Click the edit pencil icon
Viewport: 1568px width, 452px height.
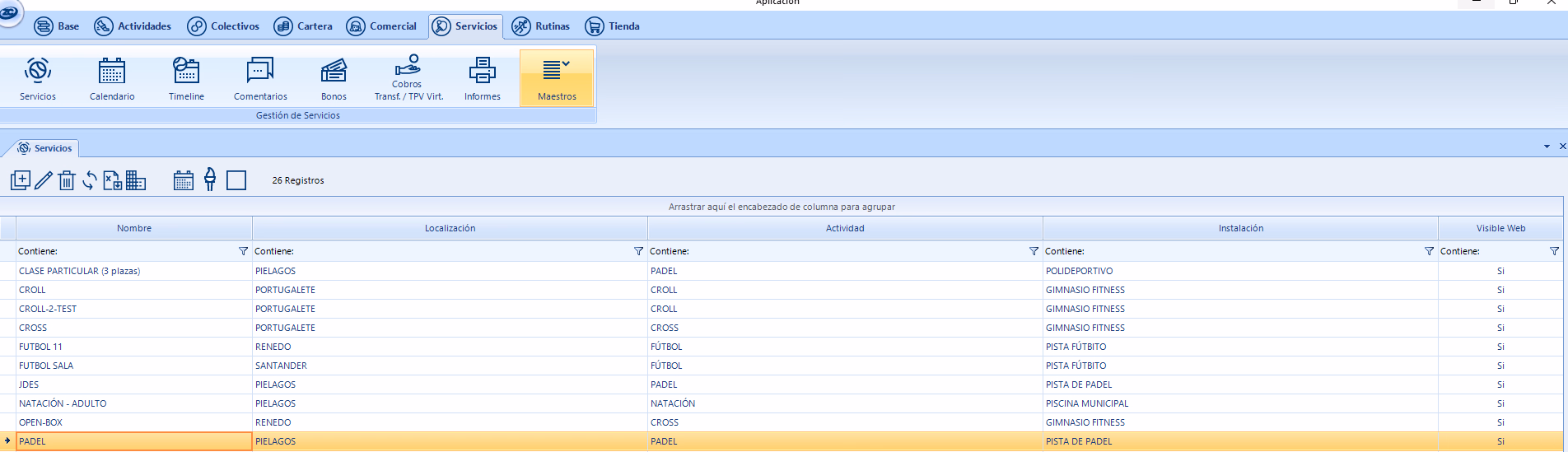(x=44, y=180)
